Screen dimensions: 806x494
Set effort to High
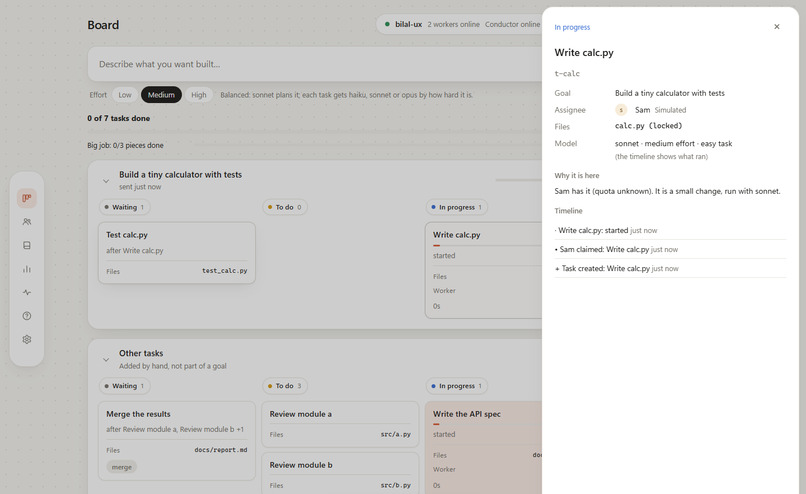[x=199, y=95]
